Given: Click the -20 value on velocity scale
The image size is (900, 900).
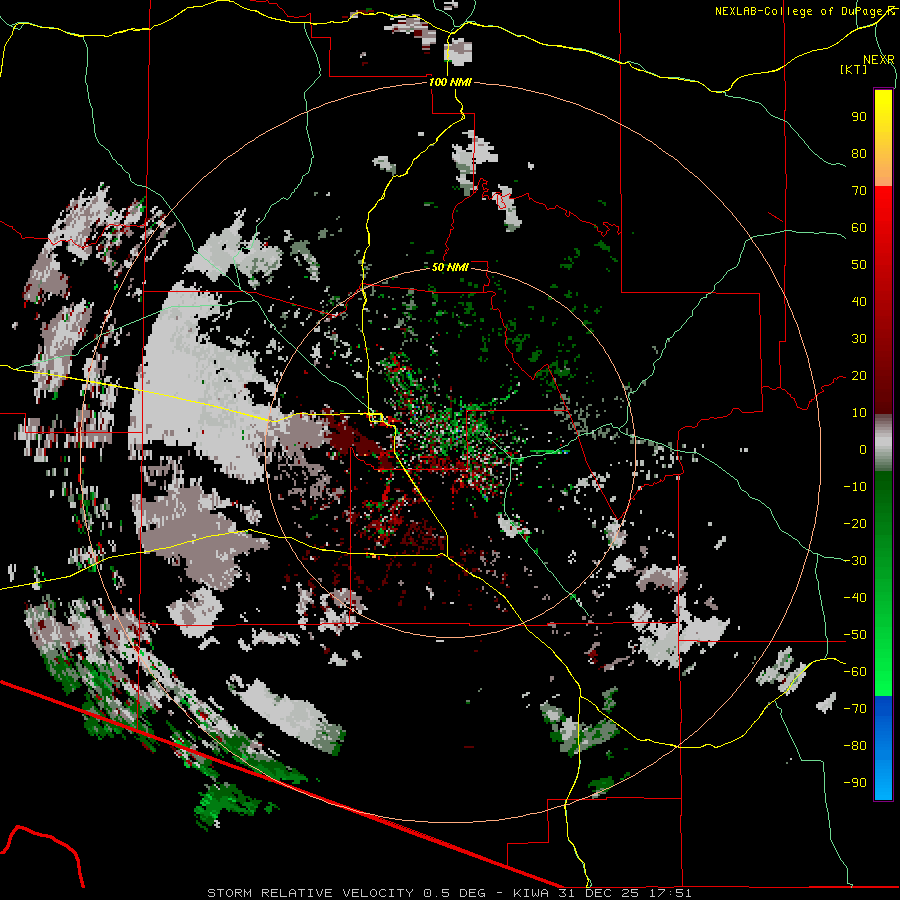Looking at the screenshot, I should pyautogui.click(x=855, y=523).
